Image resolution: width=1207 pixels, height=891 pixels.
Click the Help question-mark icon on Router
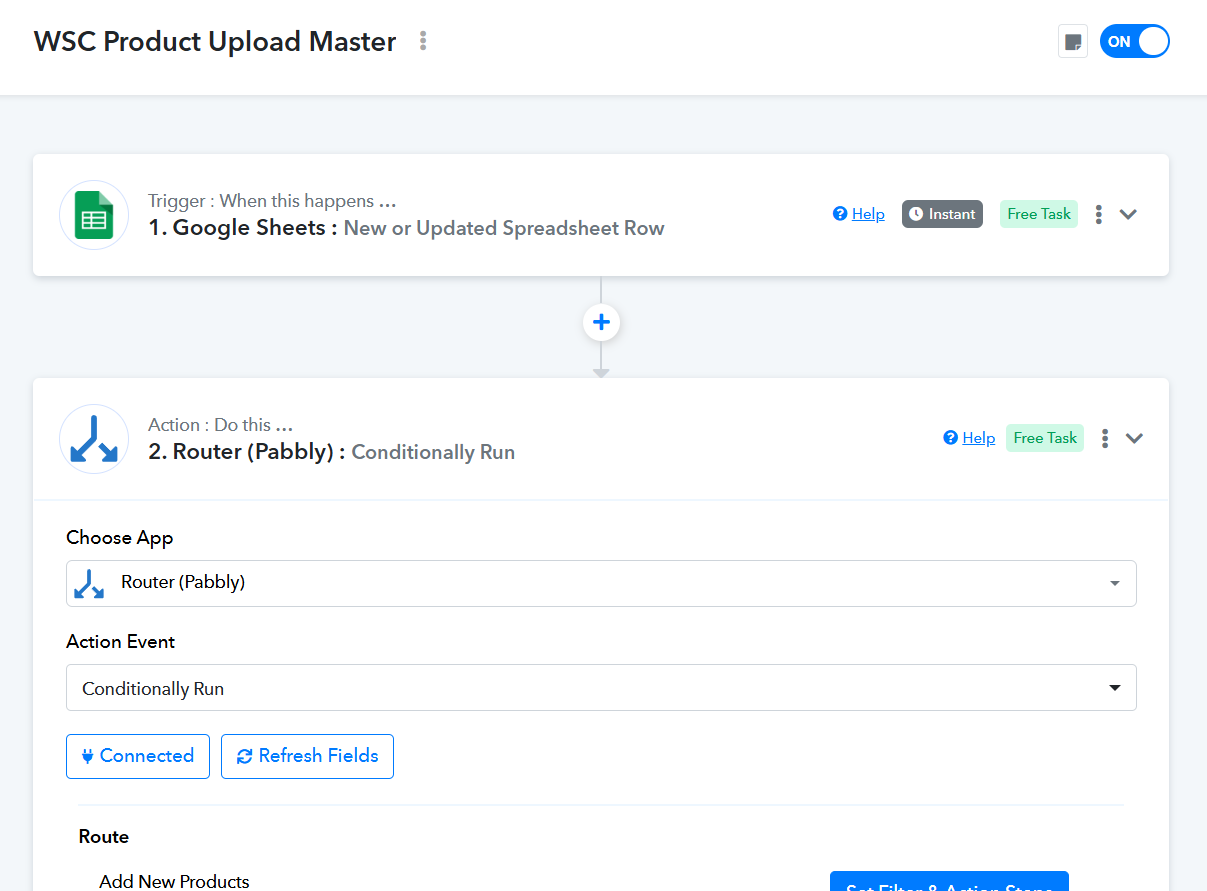[x=950, y=438]
